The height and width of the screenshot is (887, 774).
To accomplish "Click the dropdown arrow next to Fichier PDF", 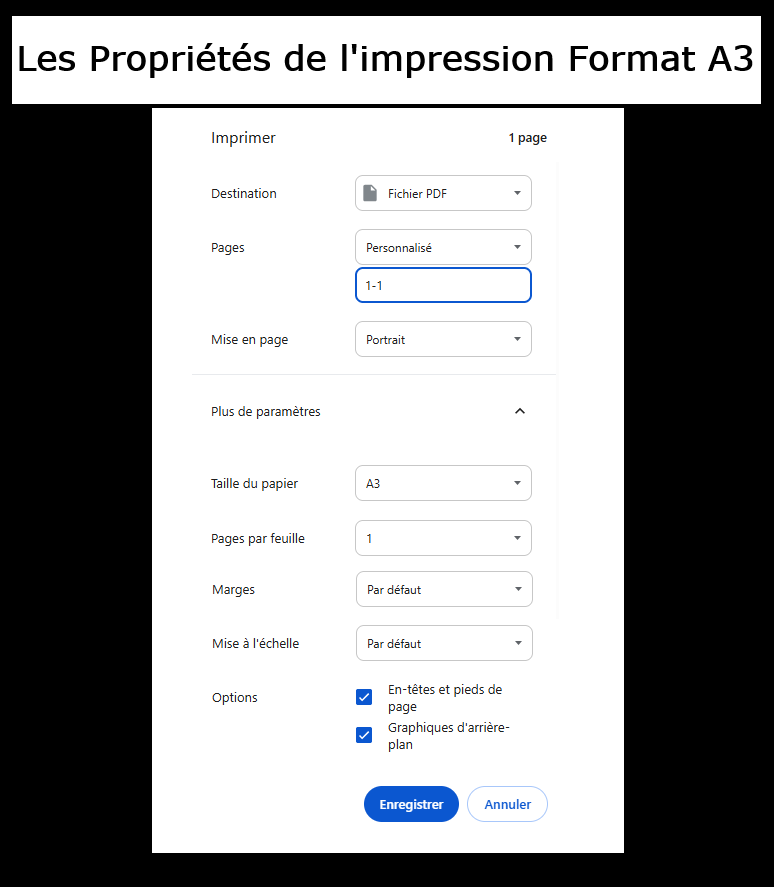I will pos(517,192).
